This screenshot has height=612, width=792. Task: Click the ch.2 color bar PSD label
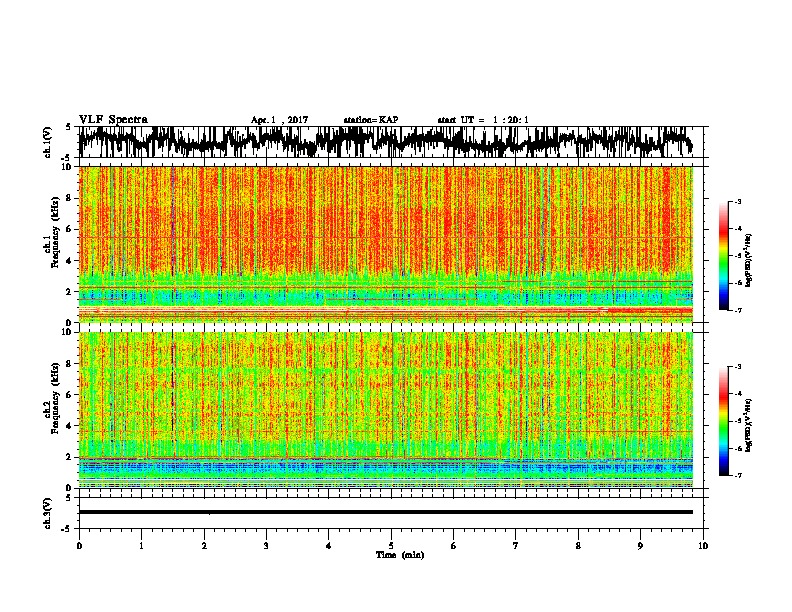click(x=749, y=425)
